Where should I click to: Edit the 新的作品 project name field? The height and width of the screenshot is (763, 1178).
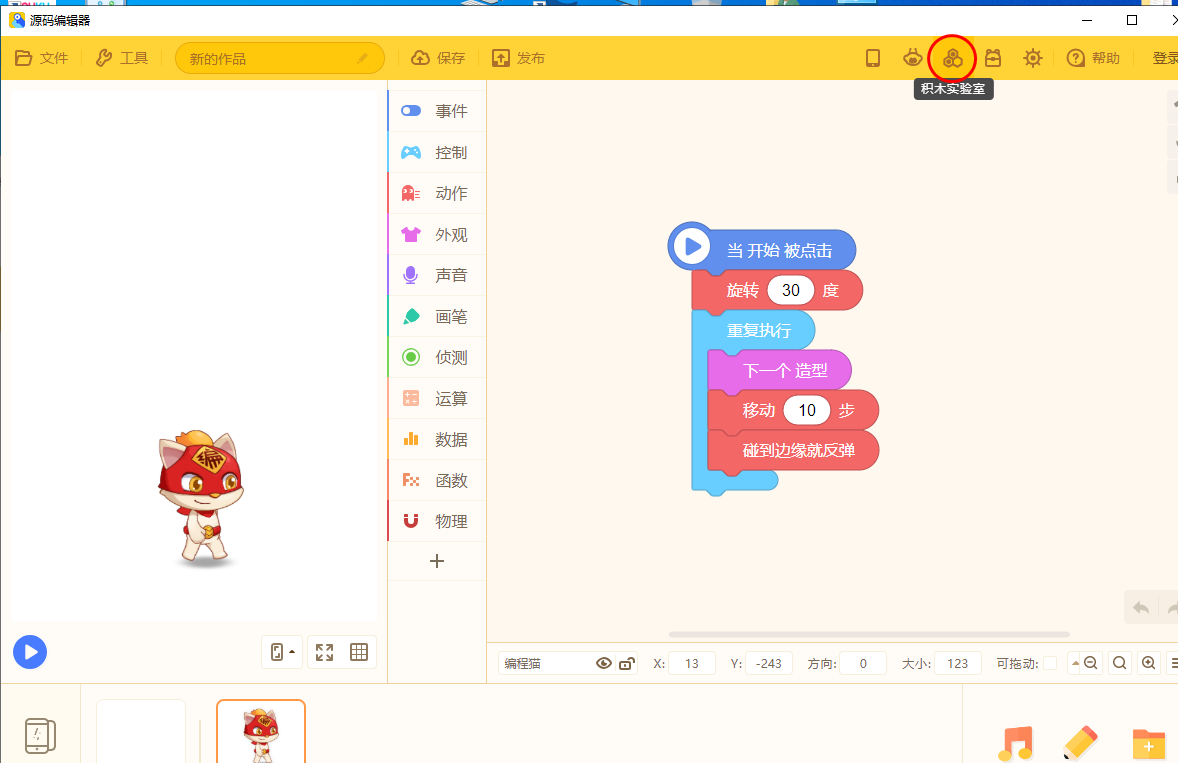click(279, 59)
